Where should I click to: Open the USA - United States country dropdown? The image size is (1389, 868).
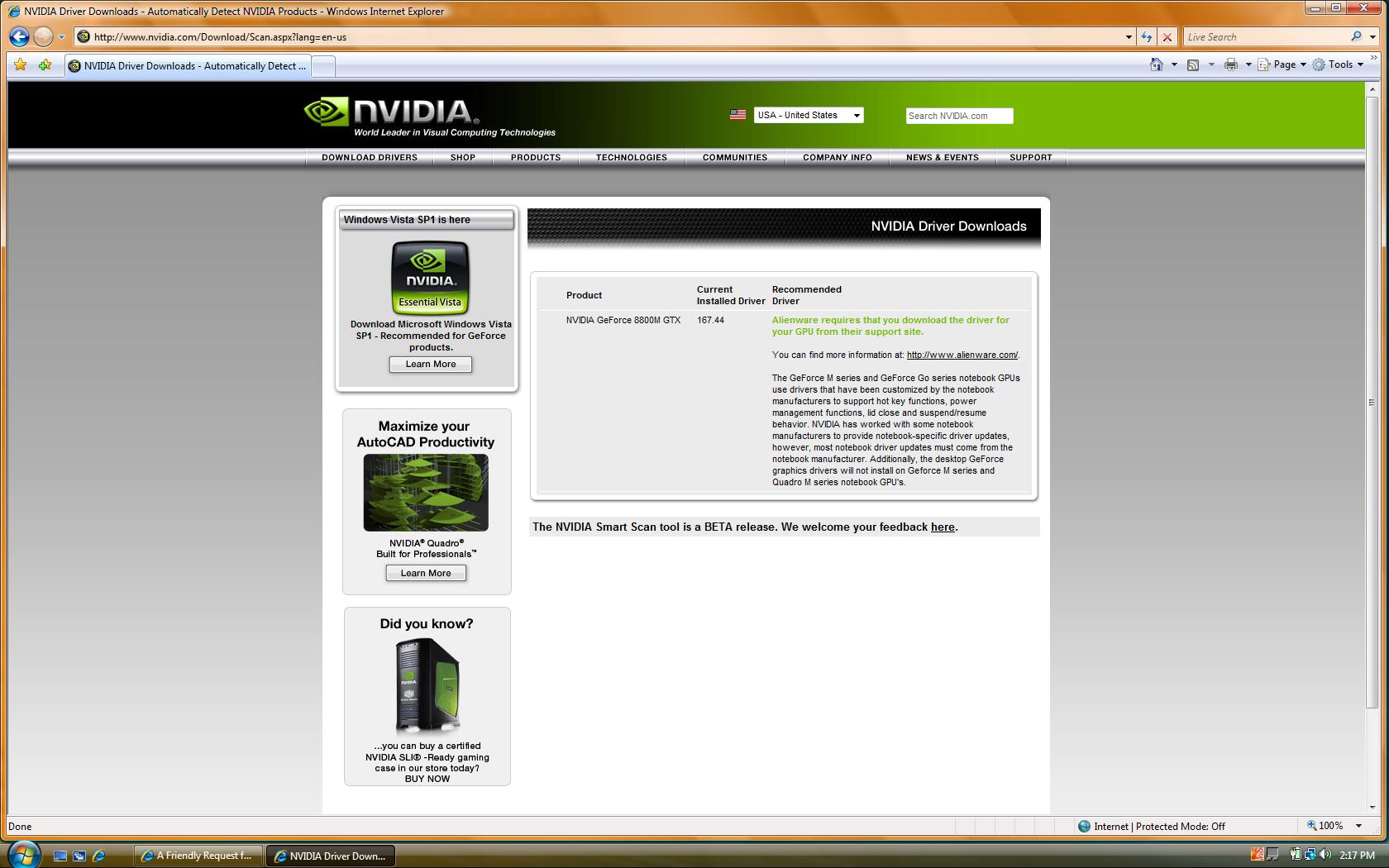pos(809,116)
